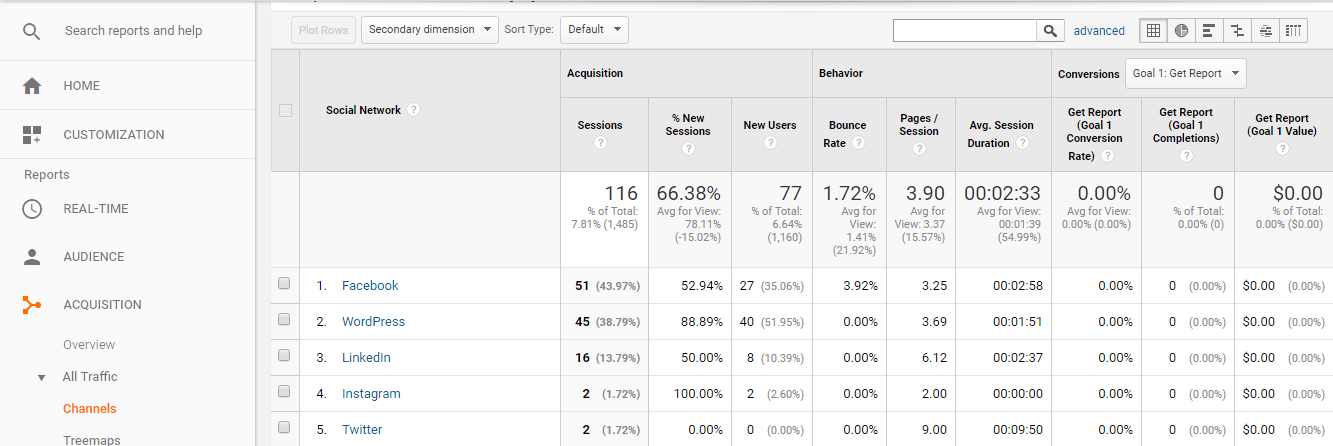Click the table search magnifier button
The width and height of the screenshot is (1333, 446).
click(x=1049, y=31)
